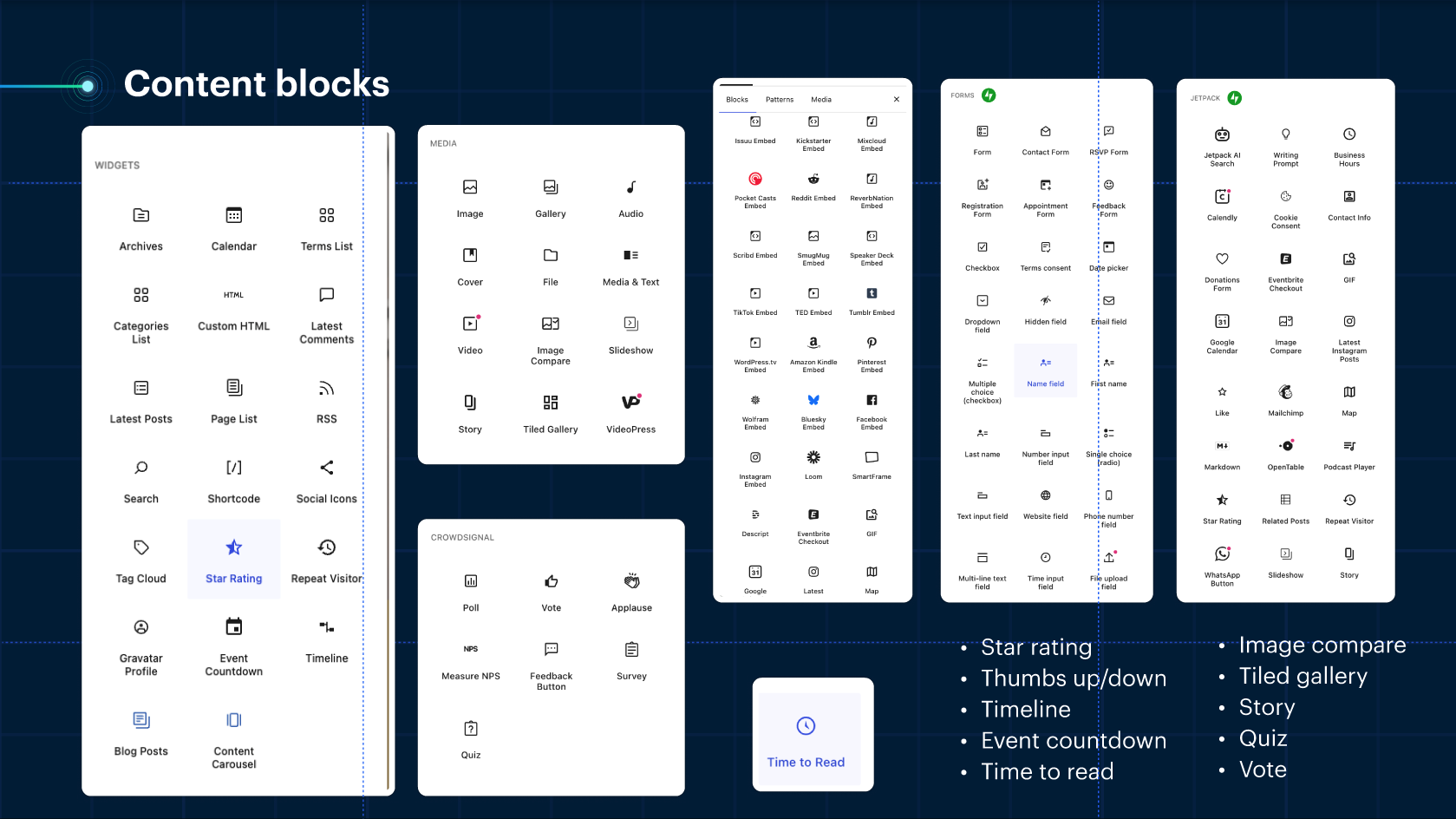Image resolution: width=1456 pixels, height=819 pixels.
Task: Insert the Cover block
Action: pyautogui.click(x=470, y=267)
